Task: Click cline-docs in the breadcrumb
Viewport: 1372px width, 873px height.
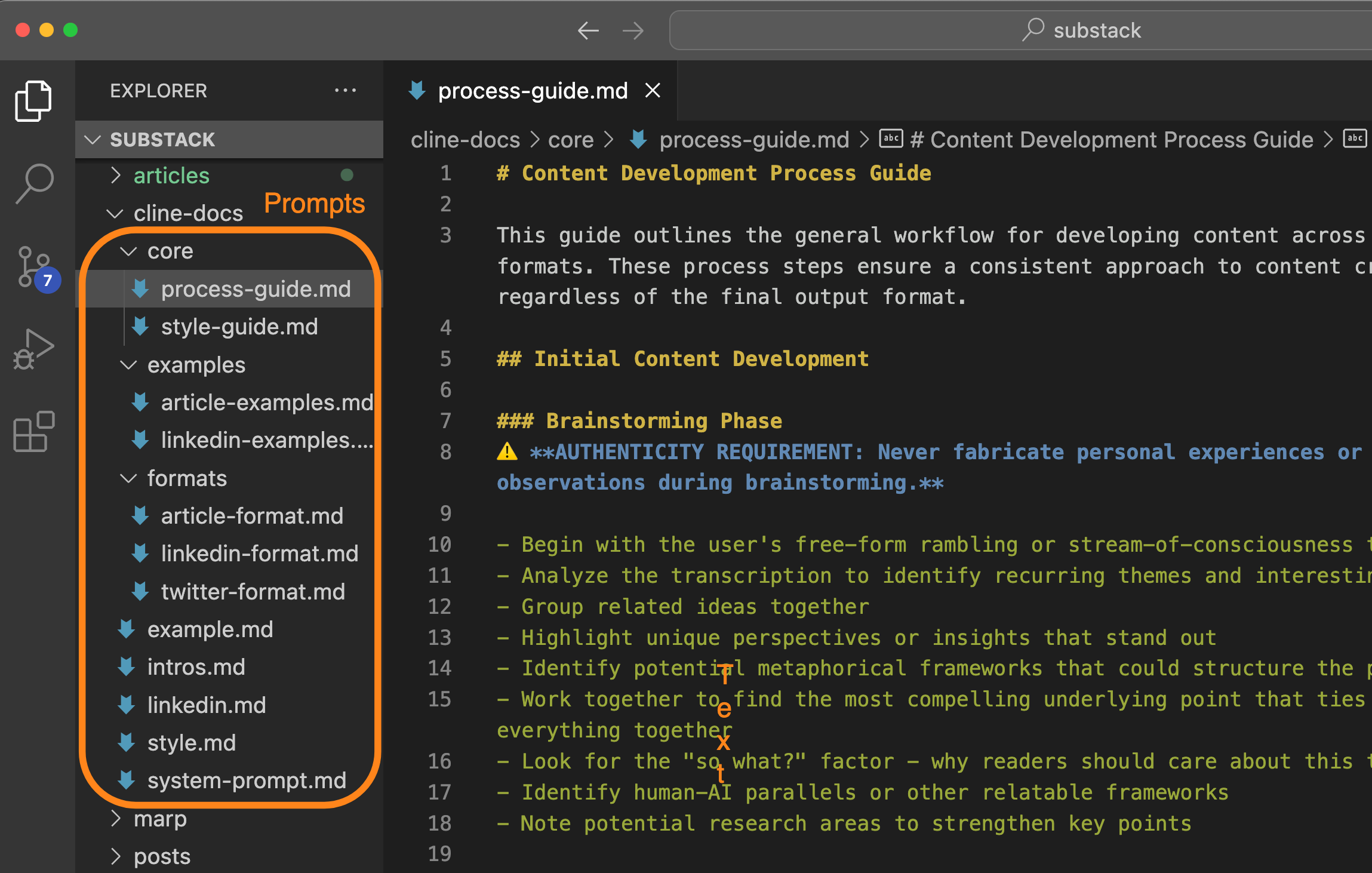Action: [465, 140]
